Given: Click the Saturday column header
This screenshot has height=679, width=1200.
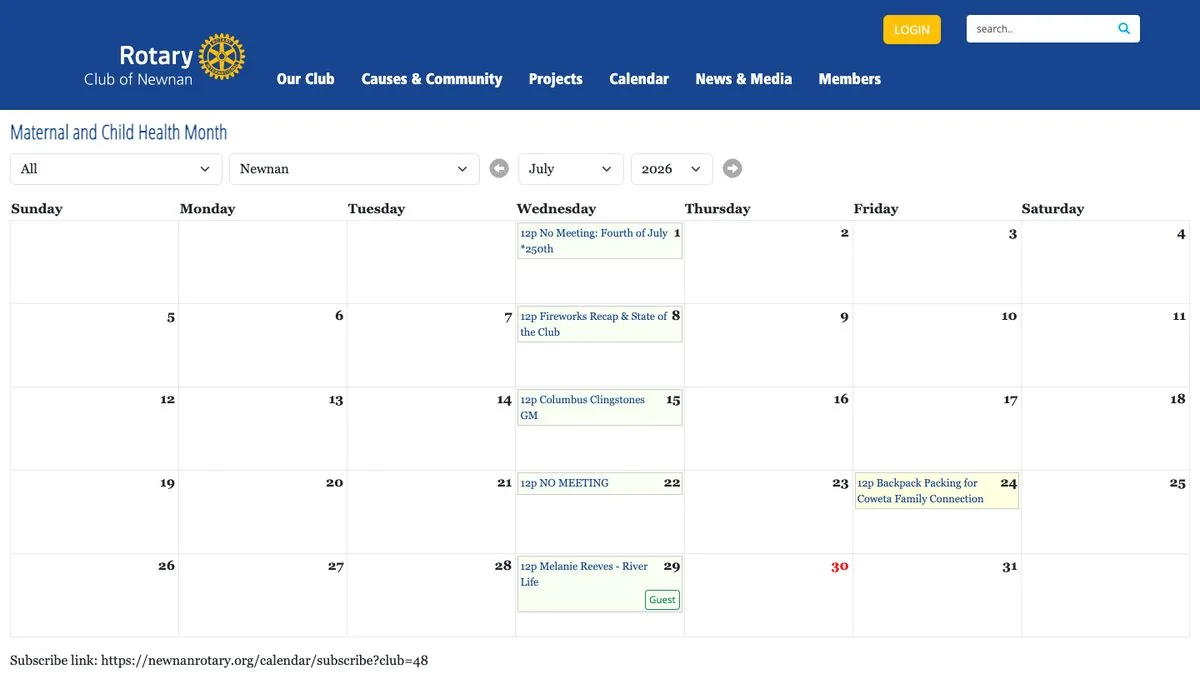Looking at the screenshot, I should coord(1052,209).
